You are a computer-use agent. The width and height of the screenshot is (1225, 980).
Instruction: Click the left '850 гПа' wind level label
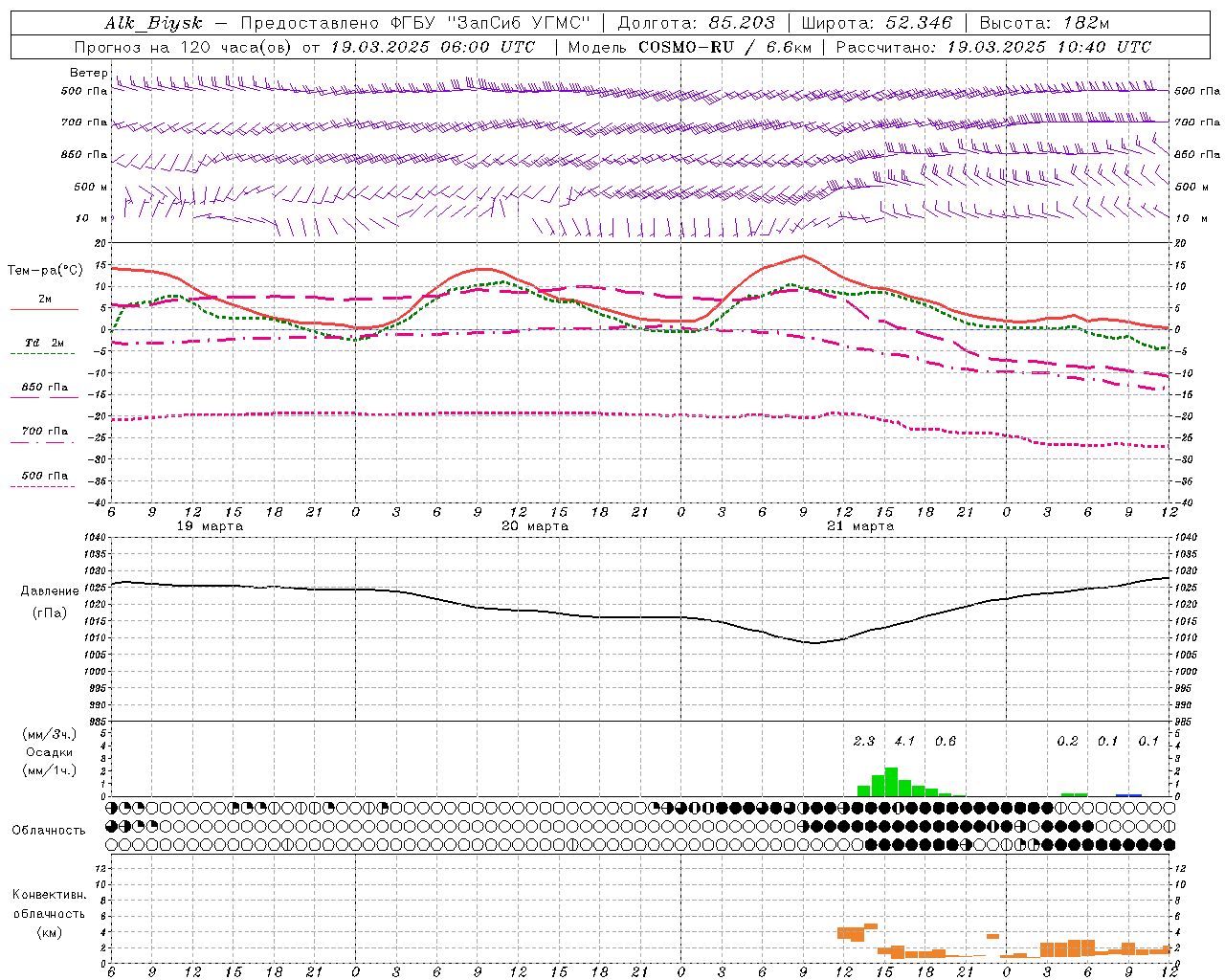84,154
